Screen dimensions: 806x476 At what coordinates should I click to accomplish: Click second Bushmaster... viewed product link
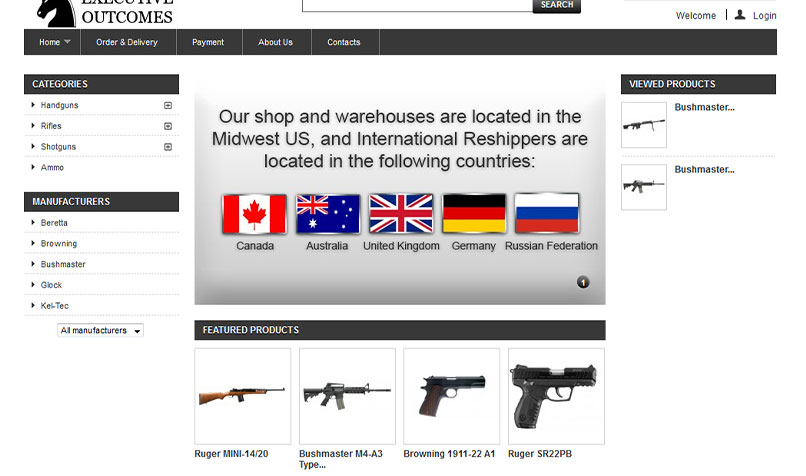click(704, 170)
